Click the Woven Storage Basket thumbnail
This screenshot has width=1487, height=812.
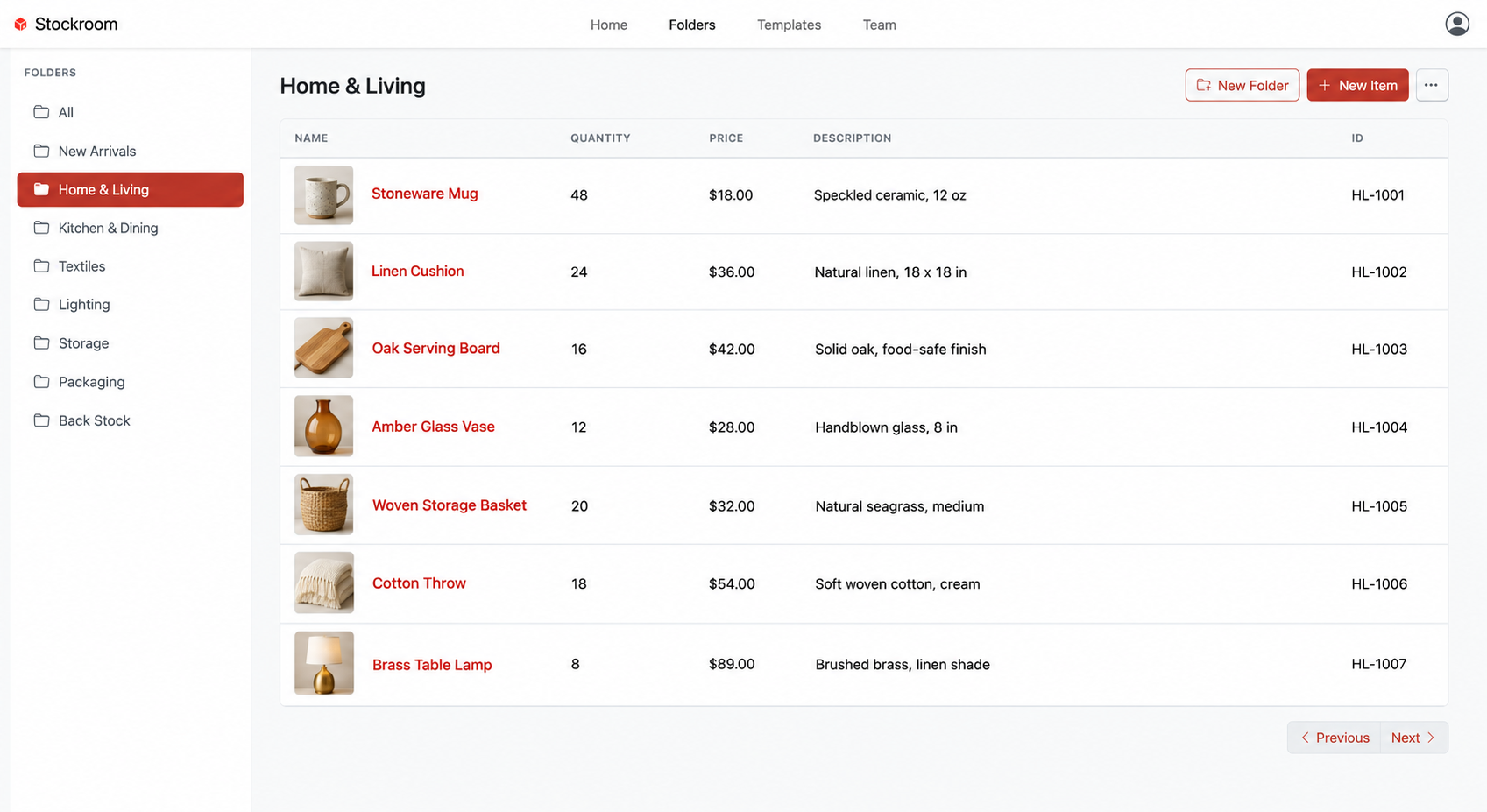pos(323,505)
